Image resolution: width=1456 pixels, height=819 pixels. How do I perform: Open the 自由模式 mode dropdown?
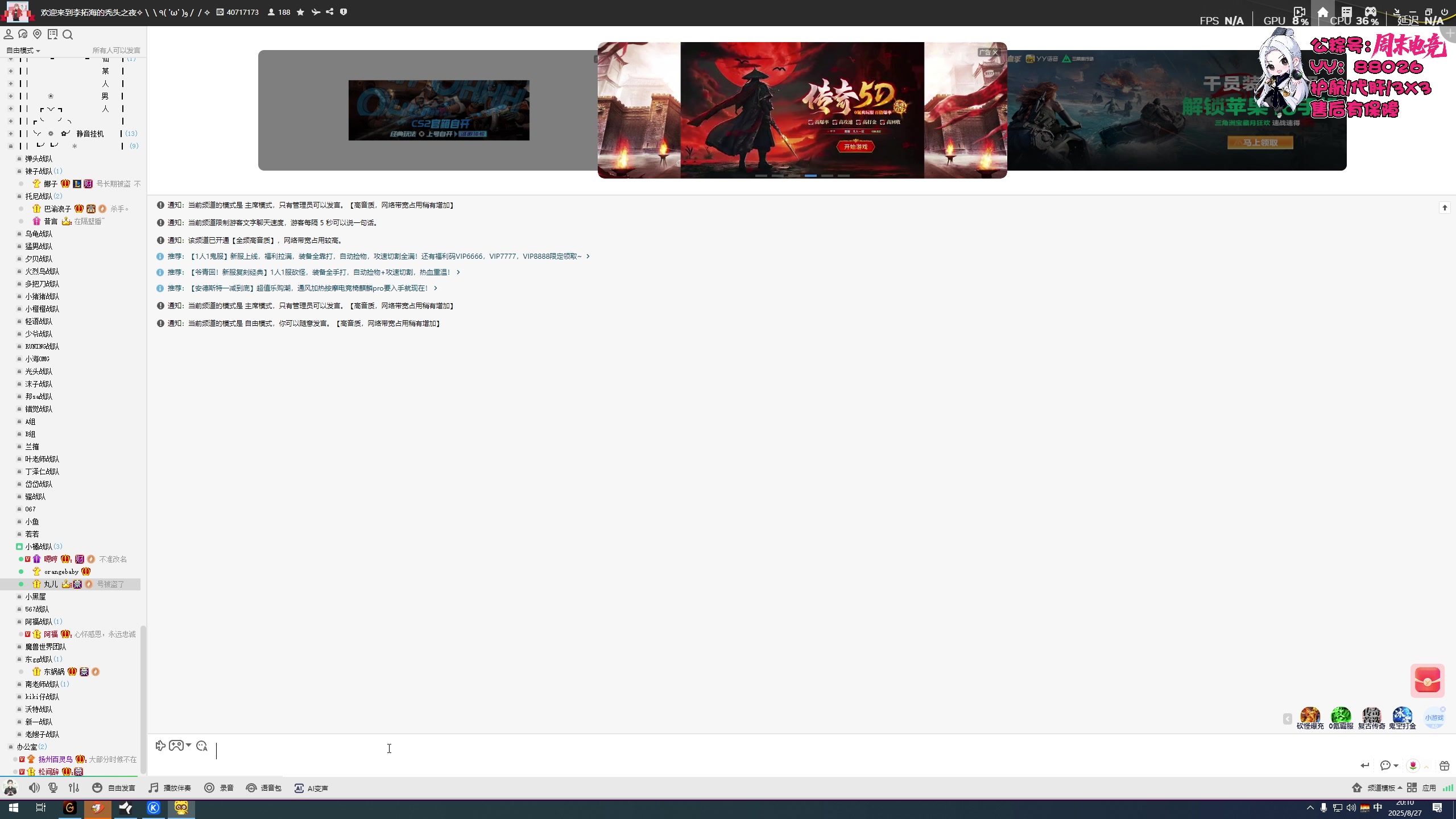point(23,51)
